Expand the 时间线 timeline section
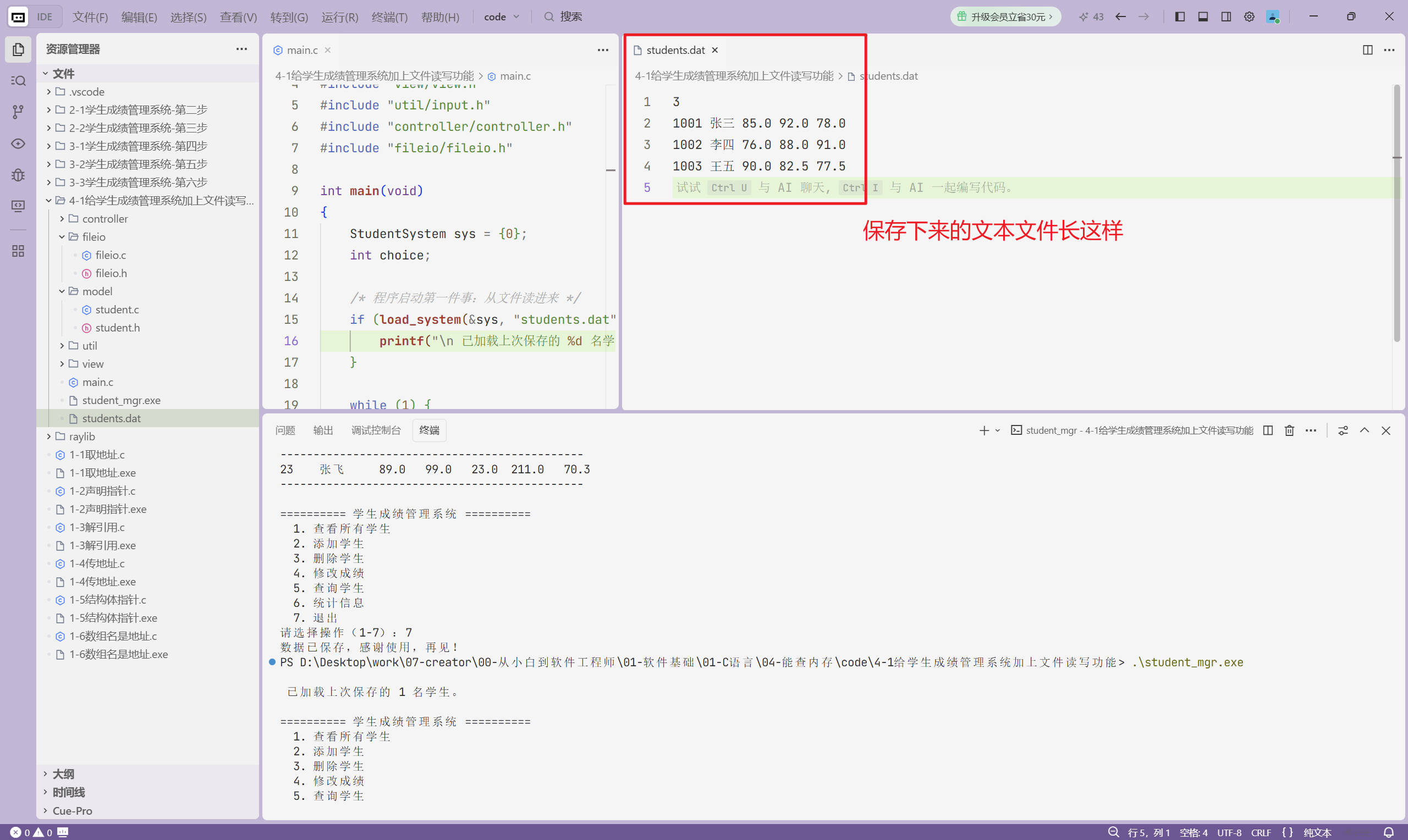 tap(147, 792)
